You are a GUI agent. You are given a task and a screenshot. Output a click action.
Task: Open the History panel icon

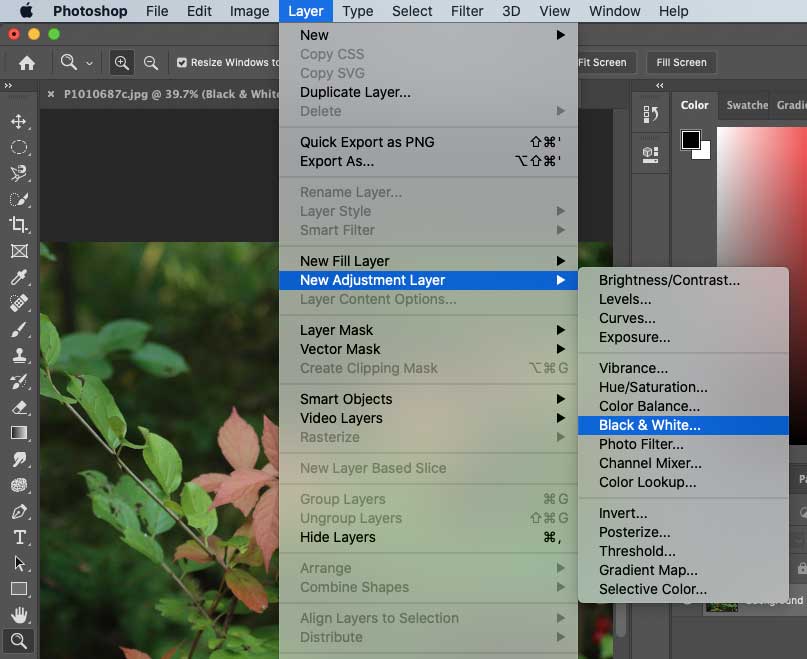[651, 114]
